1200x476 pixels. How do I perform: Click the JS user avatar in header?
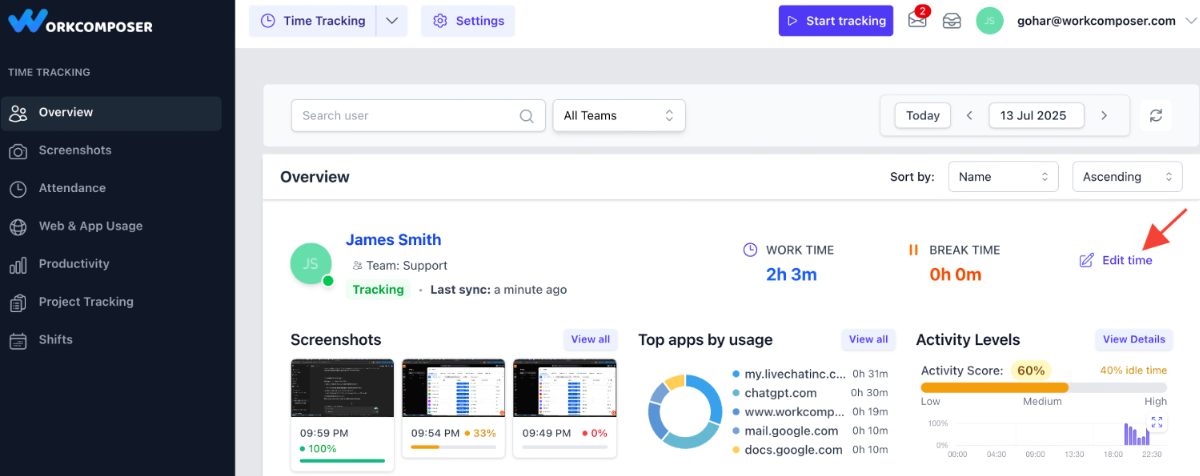click(990, 20)
